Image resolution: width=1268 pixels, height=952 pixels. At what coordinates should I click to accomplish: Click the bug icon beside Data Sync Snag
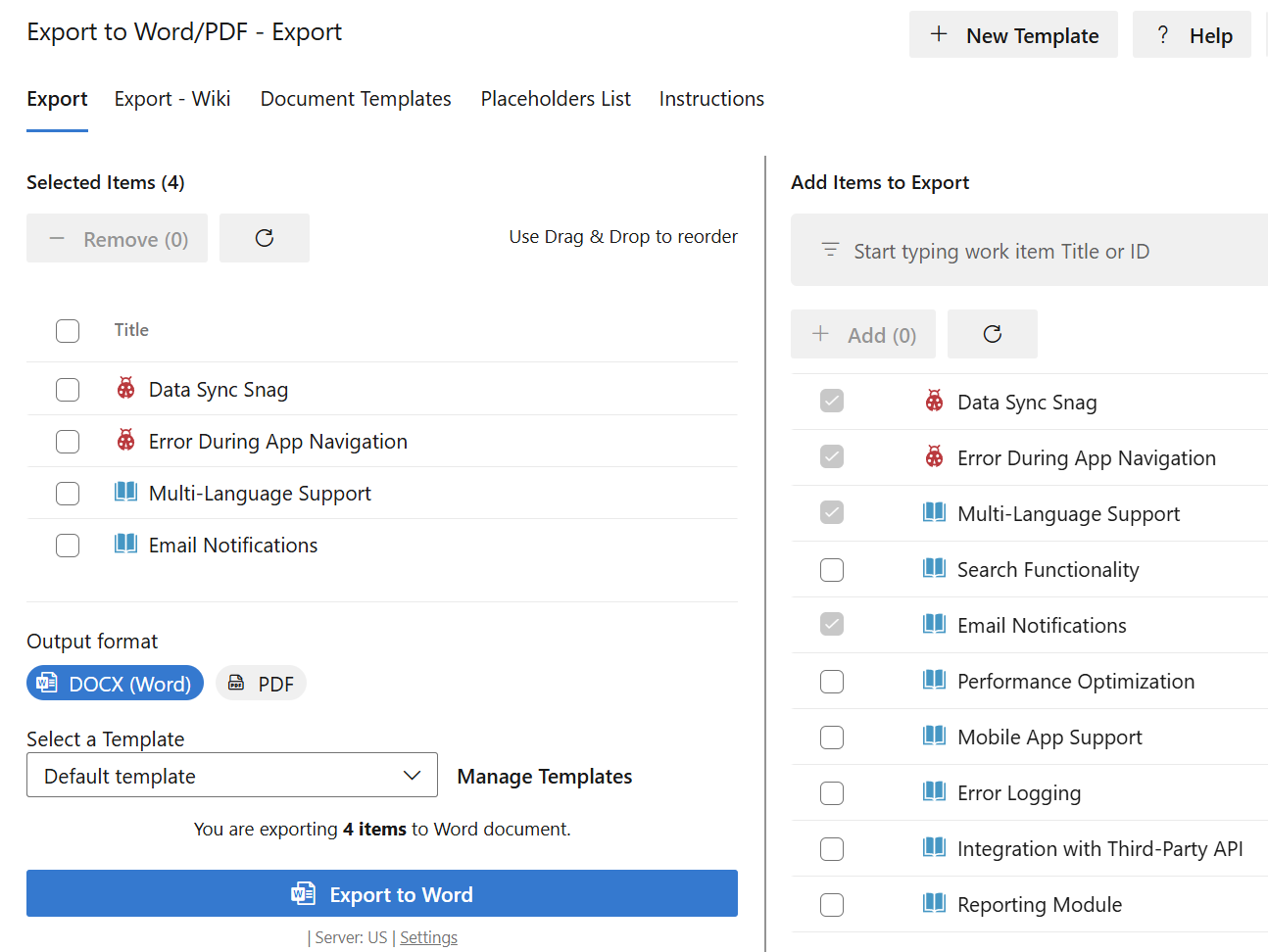click(x=125, y=389)
